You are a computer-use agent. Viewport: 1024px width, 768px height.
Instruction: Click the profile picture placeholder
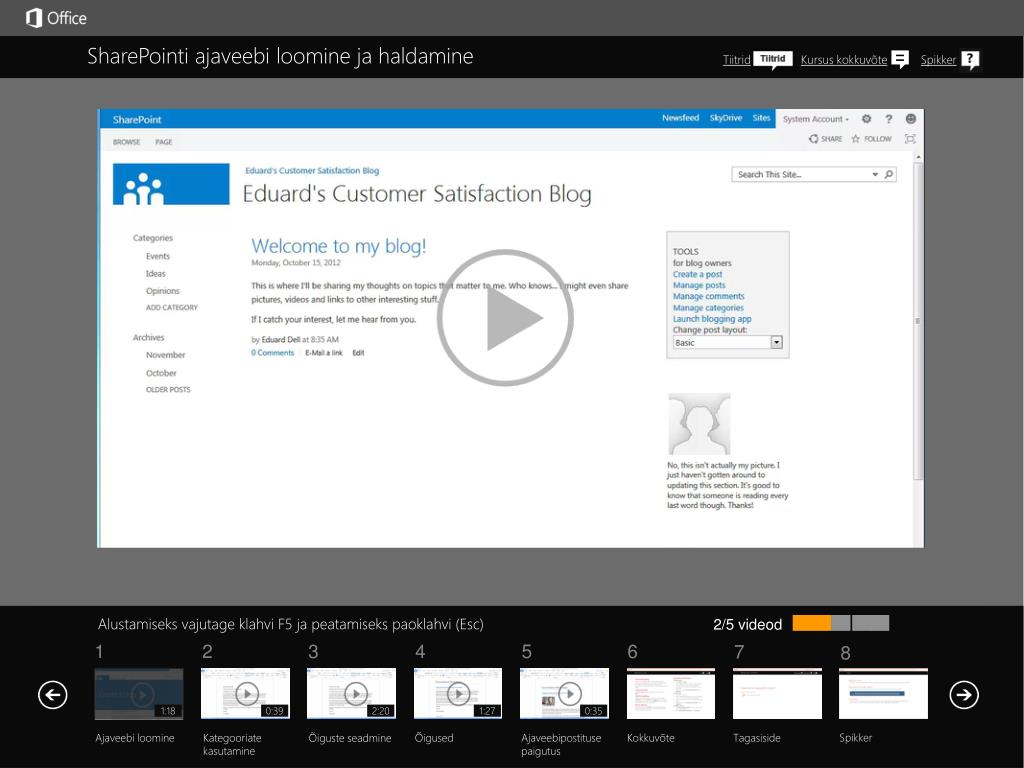click(x=699, y=424)
